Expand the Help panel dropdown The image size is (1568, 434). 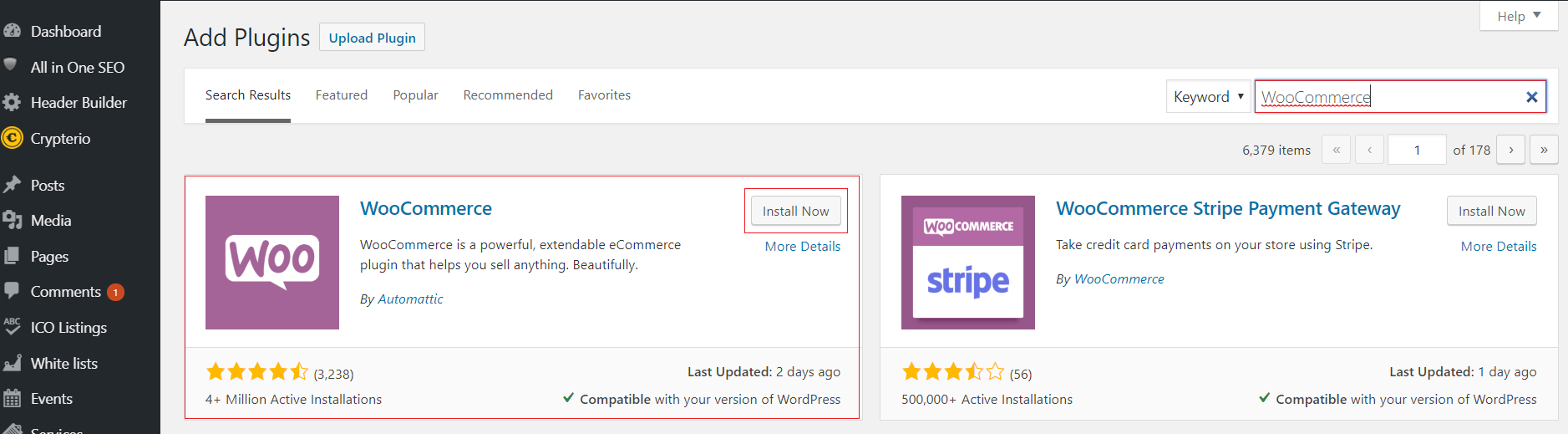point(1519,16)
